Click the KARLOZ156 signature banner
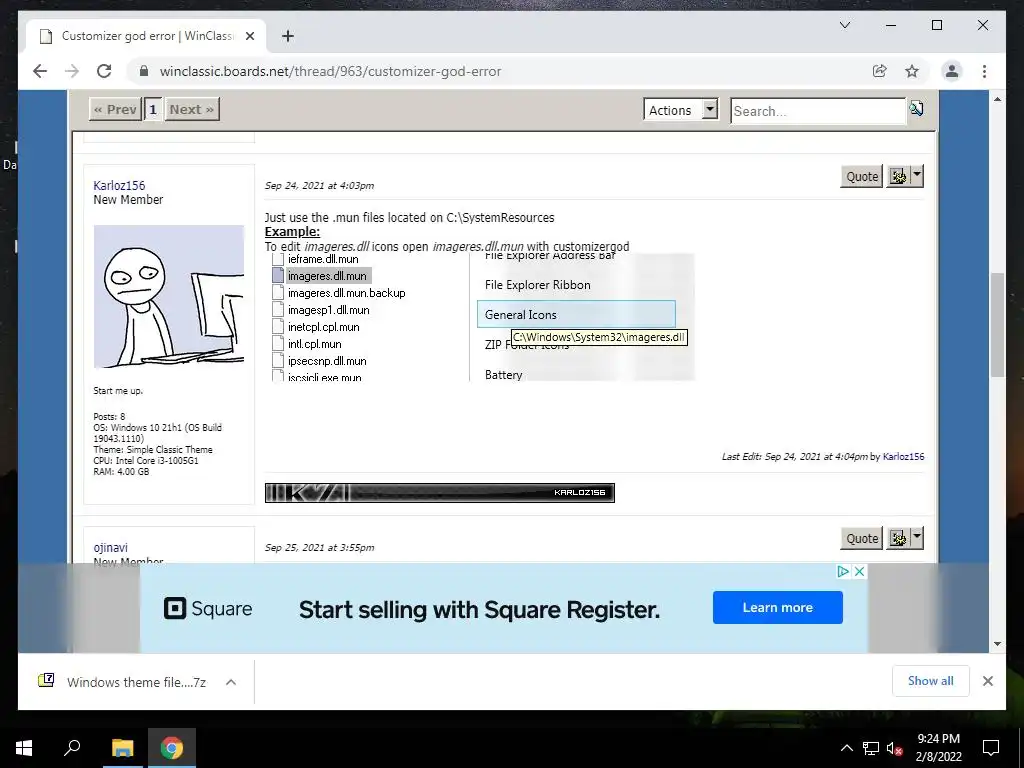The height and width of the screenshot is (768, 1024). (440, 492)
